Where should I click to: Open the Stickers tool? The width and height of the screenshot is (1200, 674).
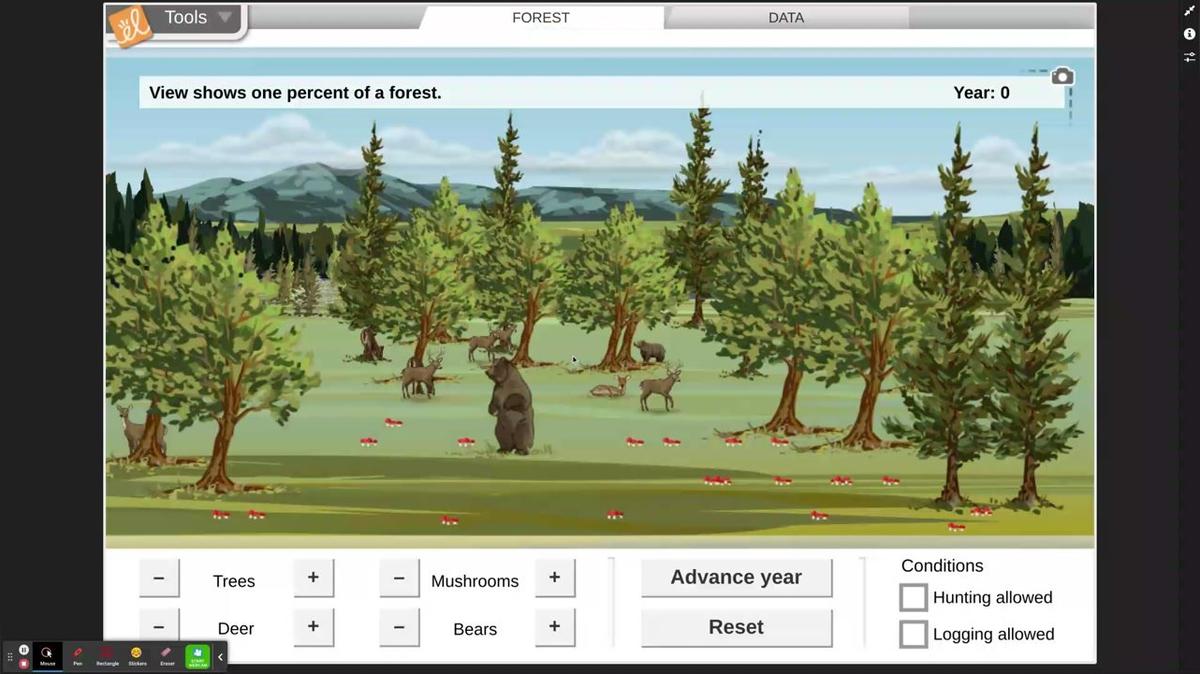(x=137, y=655)
